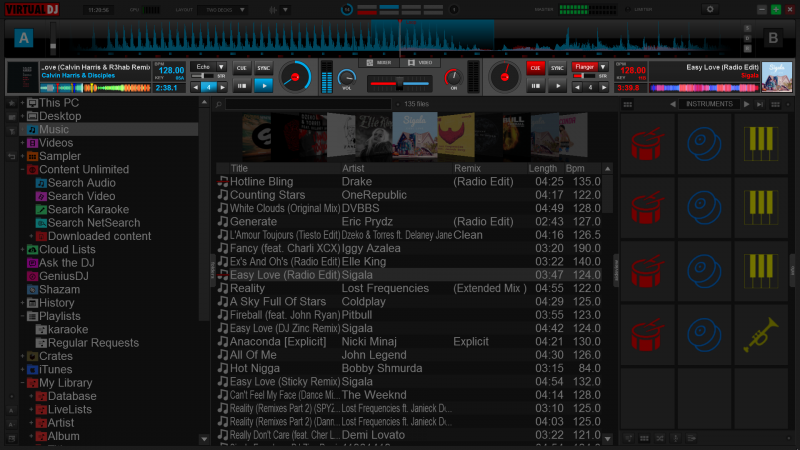Open the settings gear in the top bar
800x450 pixels.
[710, 9]
